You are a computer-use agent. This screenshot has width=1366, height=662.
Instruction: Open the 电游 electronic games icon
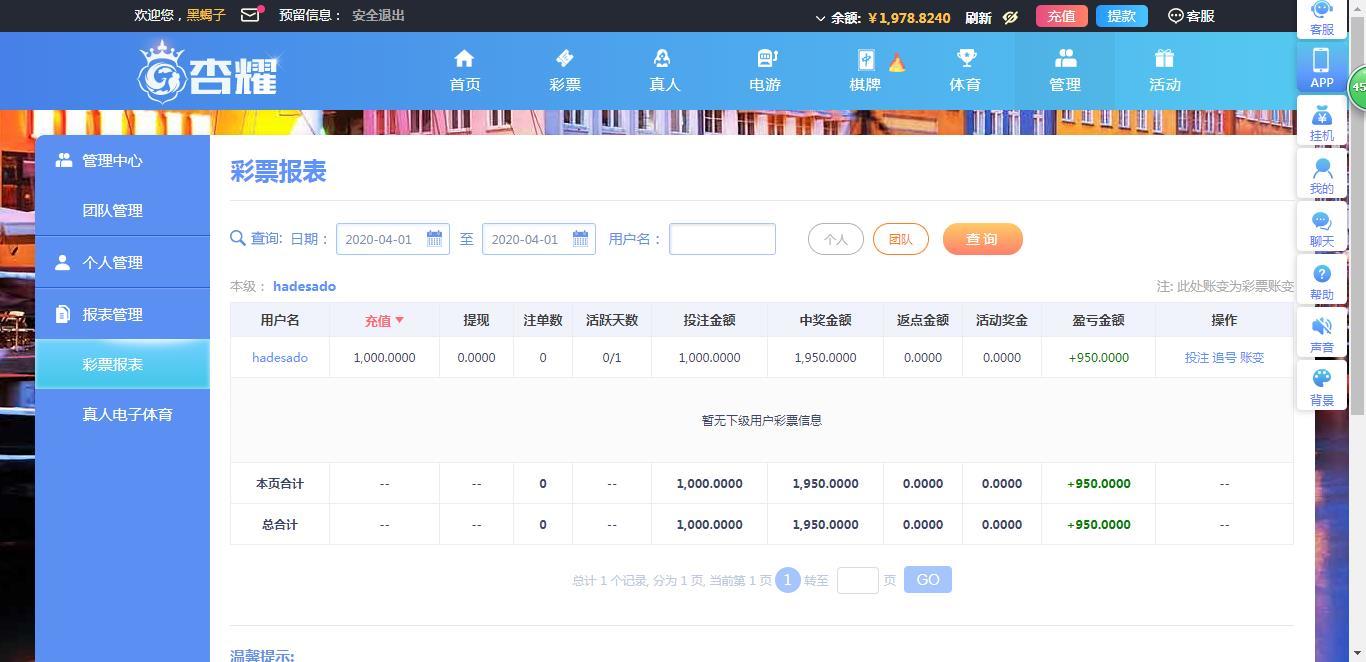(765, 59)
